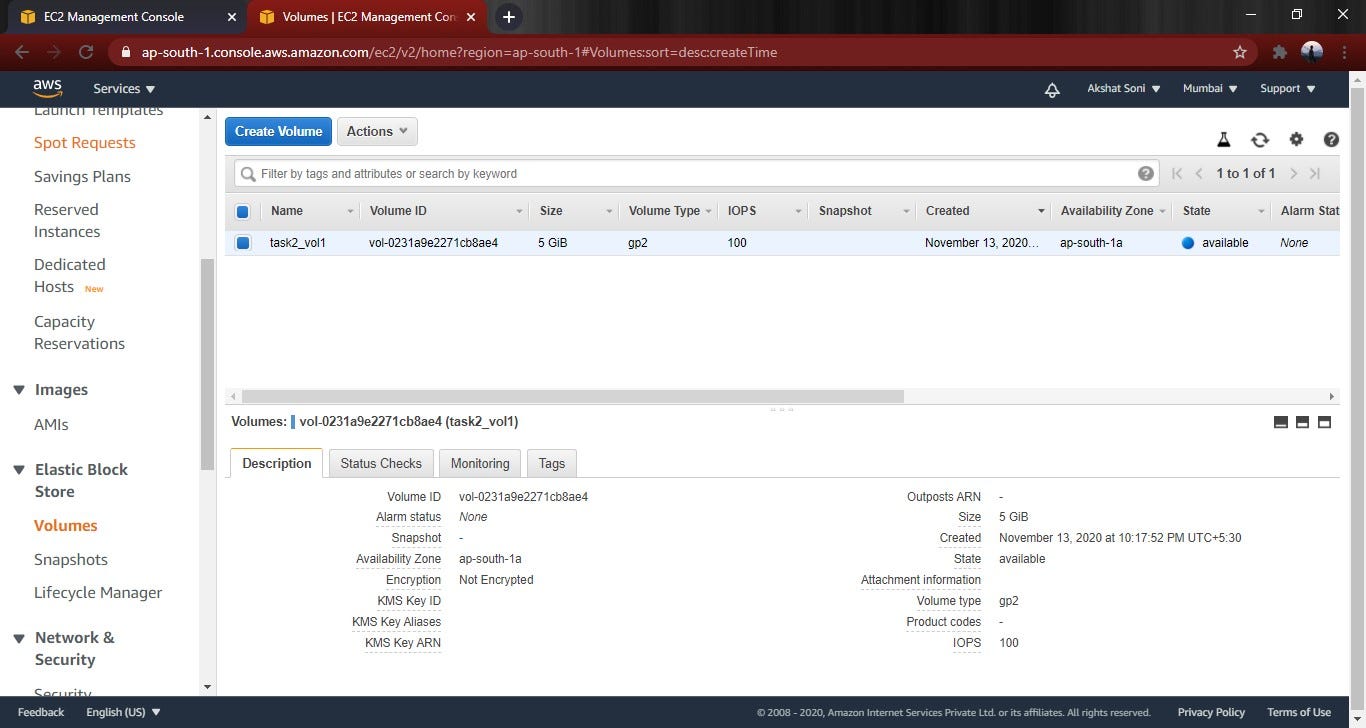1366x728 pixels.
Task: Minimize the details pane
Action: [x=1281, y=422]
